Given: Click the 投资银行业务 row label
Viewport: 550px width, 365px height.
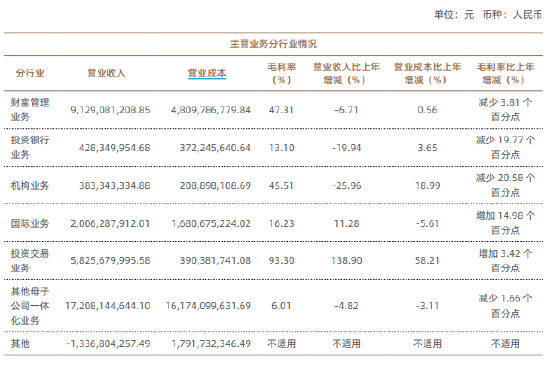Looking at the screenshot, I should coord(30,147).
